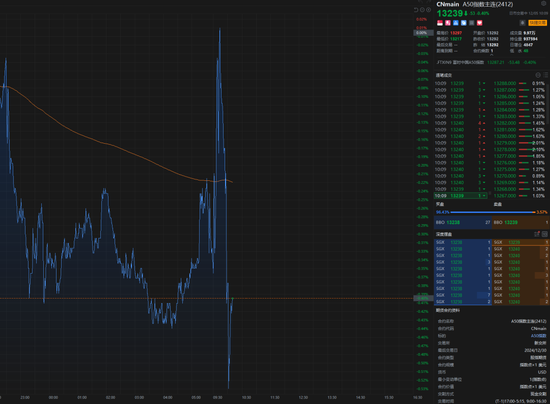Toggle depth layout square icon
The image size is (550, 404).
[545, 234]
